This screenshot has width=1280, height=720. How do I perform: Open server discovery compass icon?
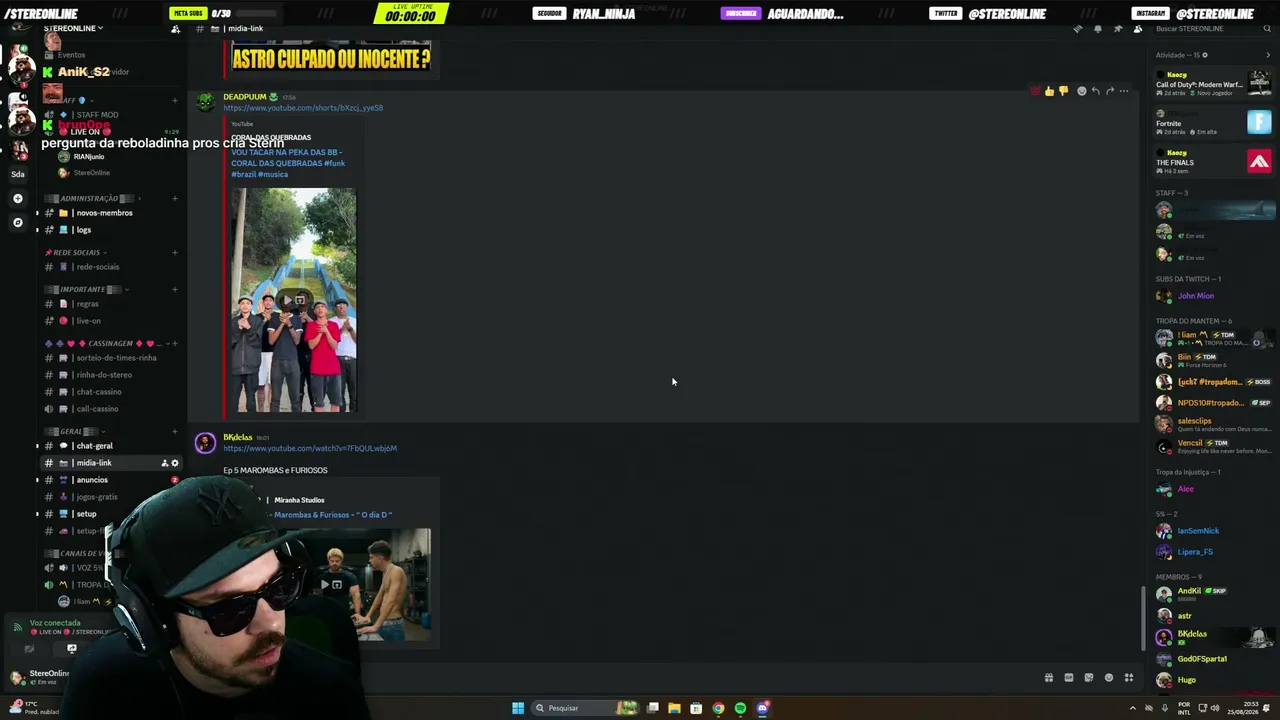[18, 222]
